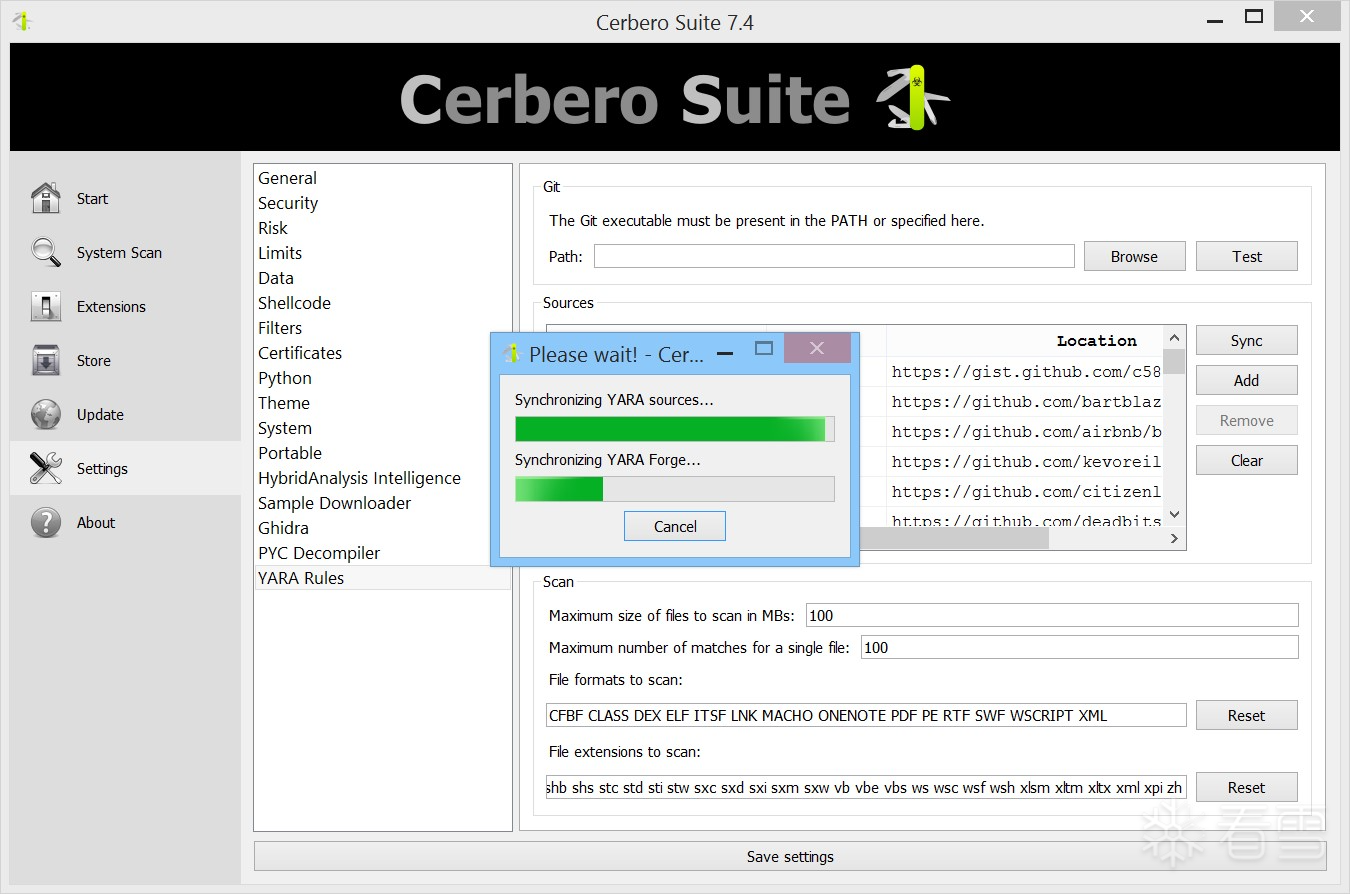Click the file extensions to scan field

pyautogui.click(x=866, y=787)
